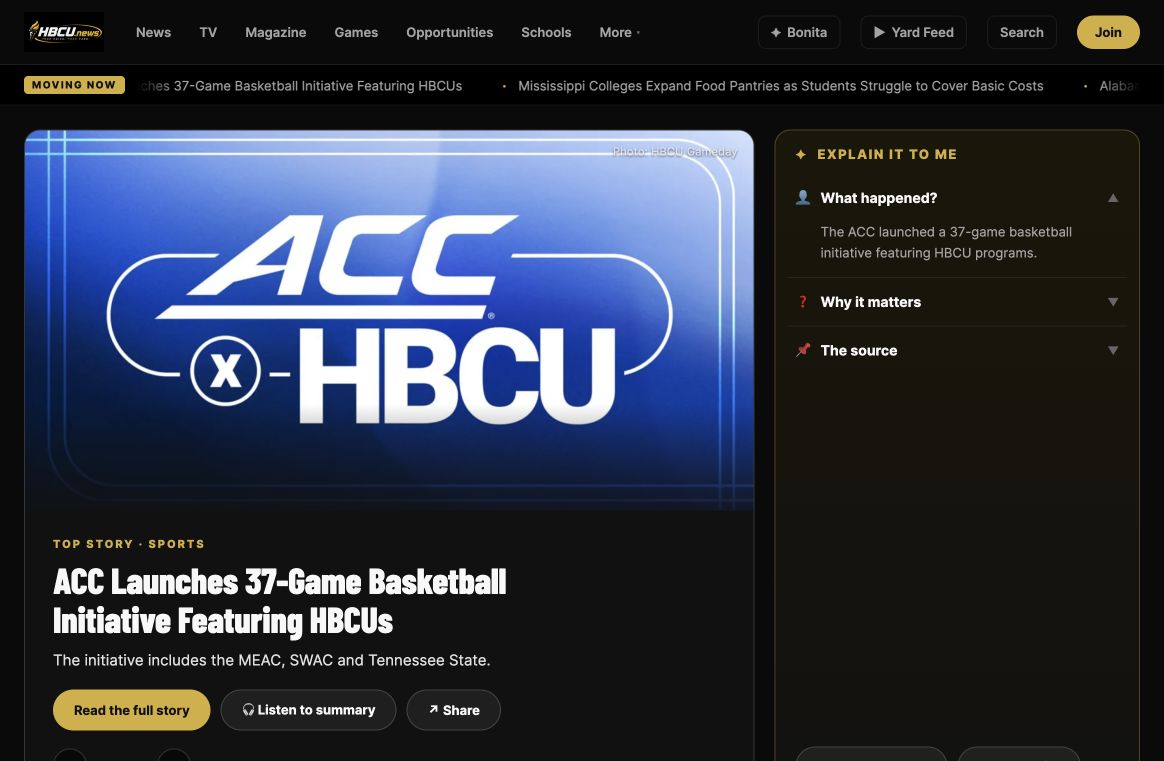
Task: Select Opportunities in the navigation bar
Action: pyautogui.click(x=449, y=33)
